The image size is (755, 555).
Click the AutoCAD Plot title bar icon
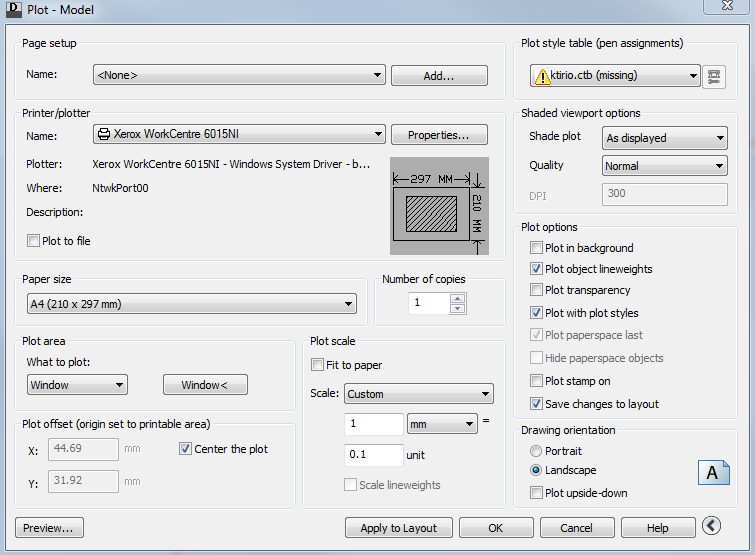(x=13, y=9)
